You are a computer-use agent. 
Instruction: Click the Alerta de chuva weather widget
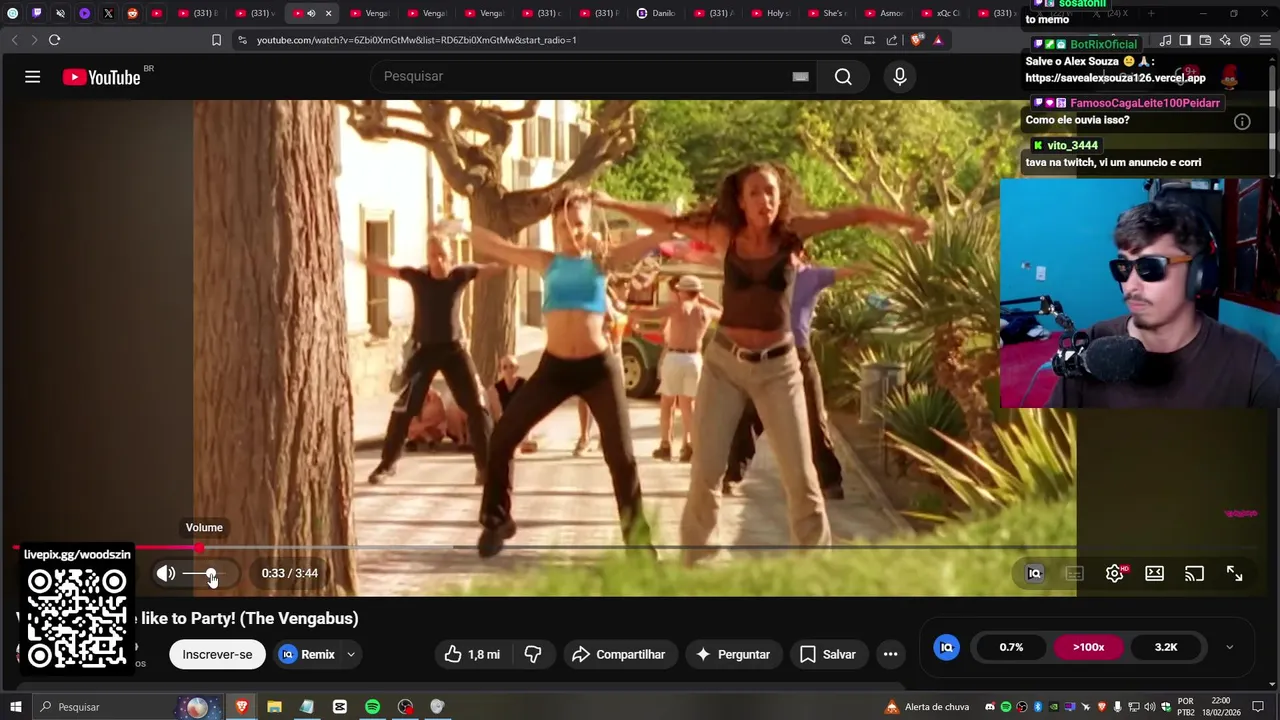(927, 707)
